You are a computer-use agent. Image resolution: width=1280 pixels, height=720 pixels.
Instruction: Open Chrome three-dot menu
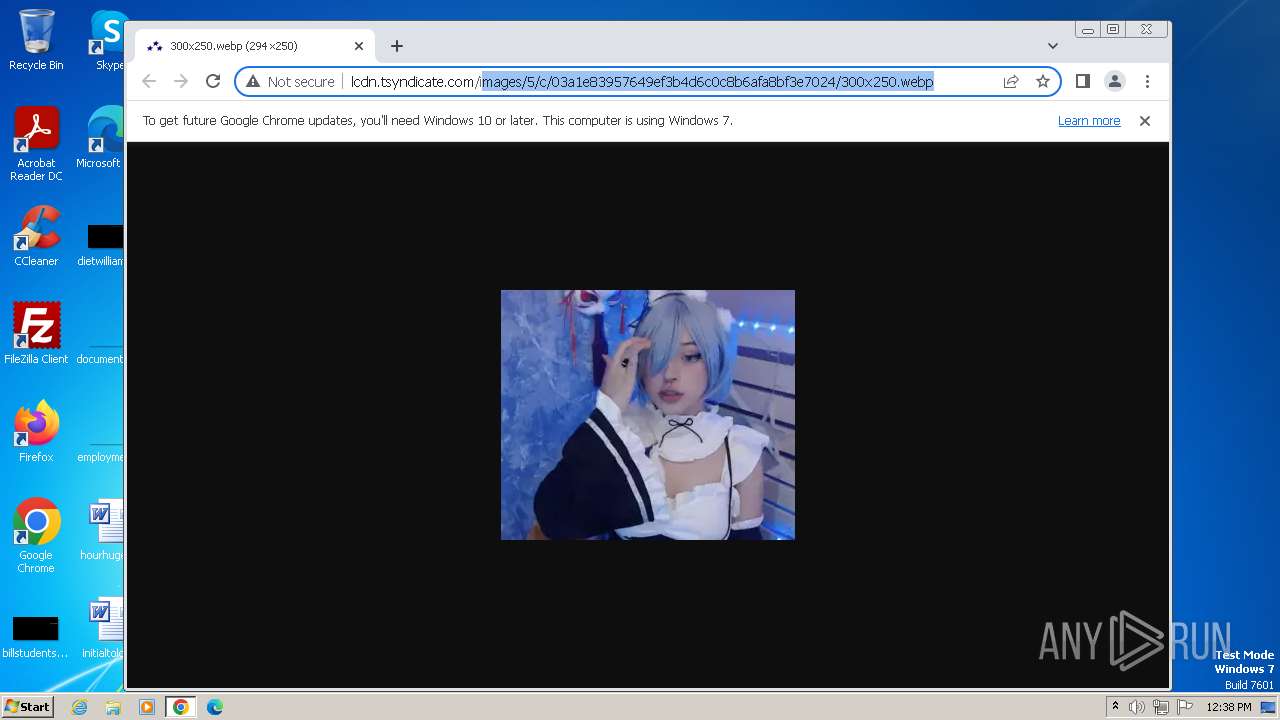pyautogui.click(x=1147, y=82)
